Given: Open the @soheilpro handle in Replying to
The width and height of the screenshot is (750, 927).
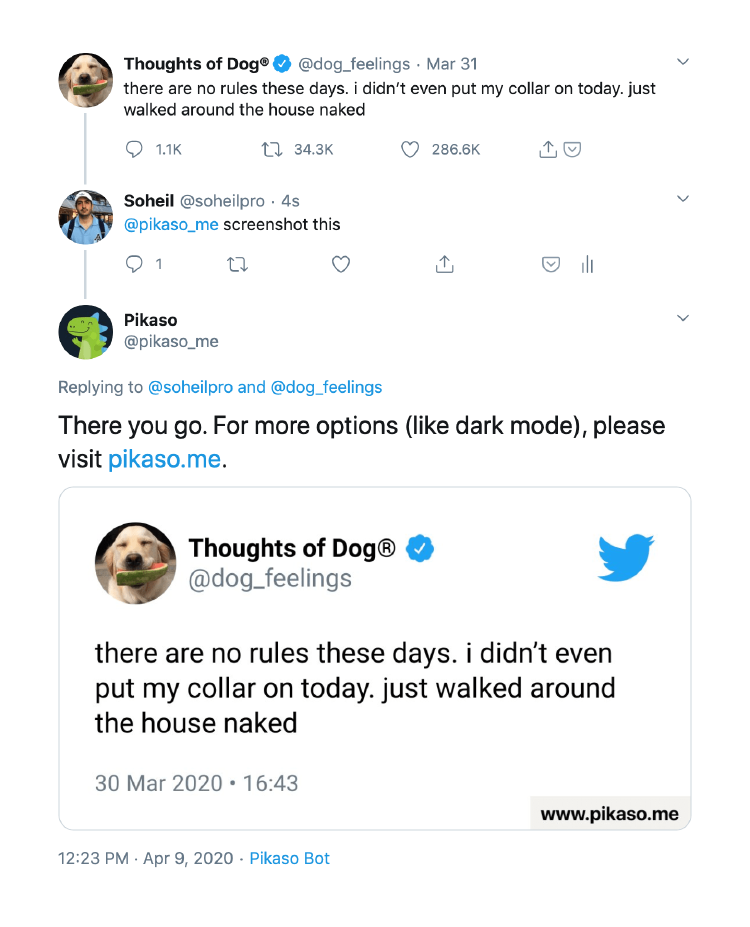Looking at the screenshot, I should [x=190, y=387].
